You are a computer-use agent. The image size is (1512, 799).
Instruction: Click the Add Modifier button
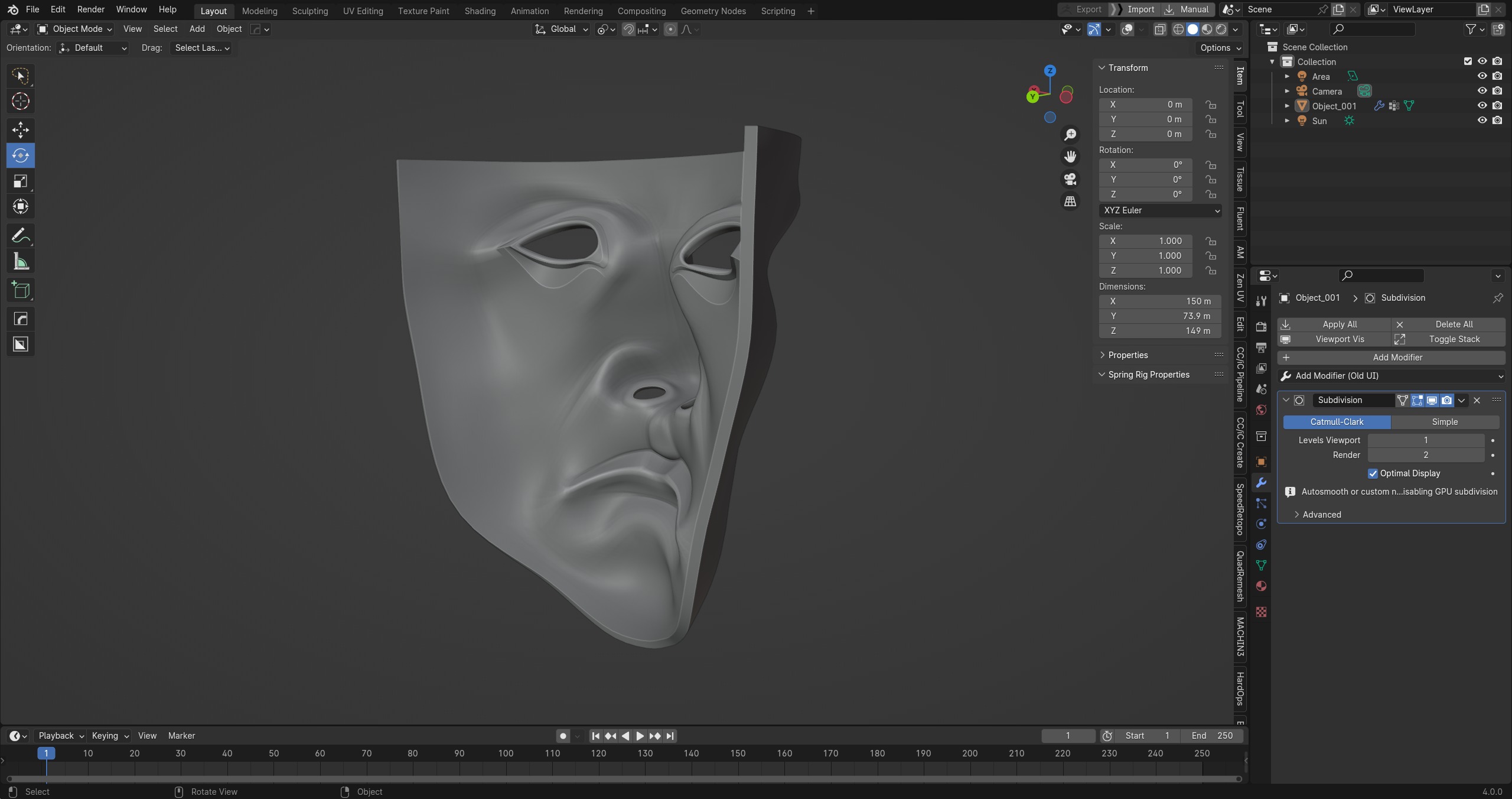(1391, 358)
